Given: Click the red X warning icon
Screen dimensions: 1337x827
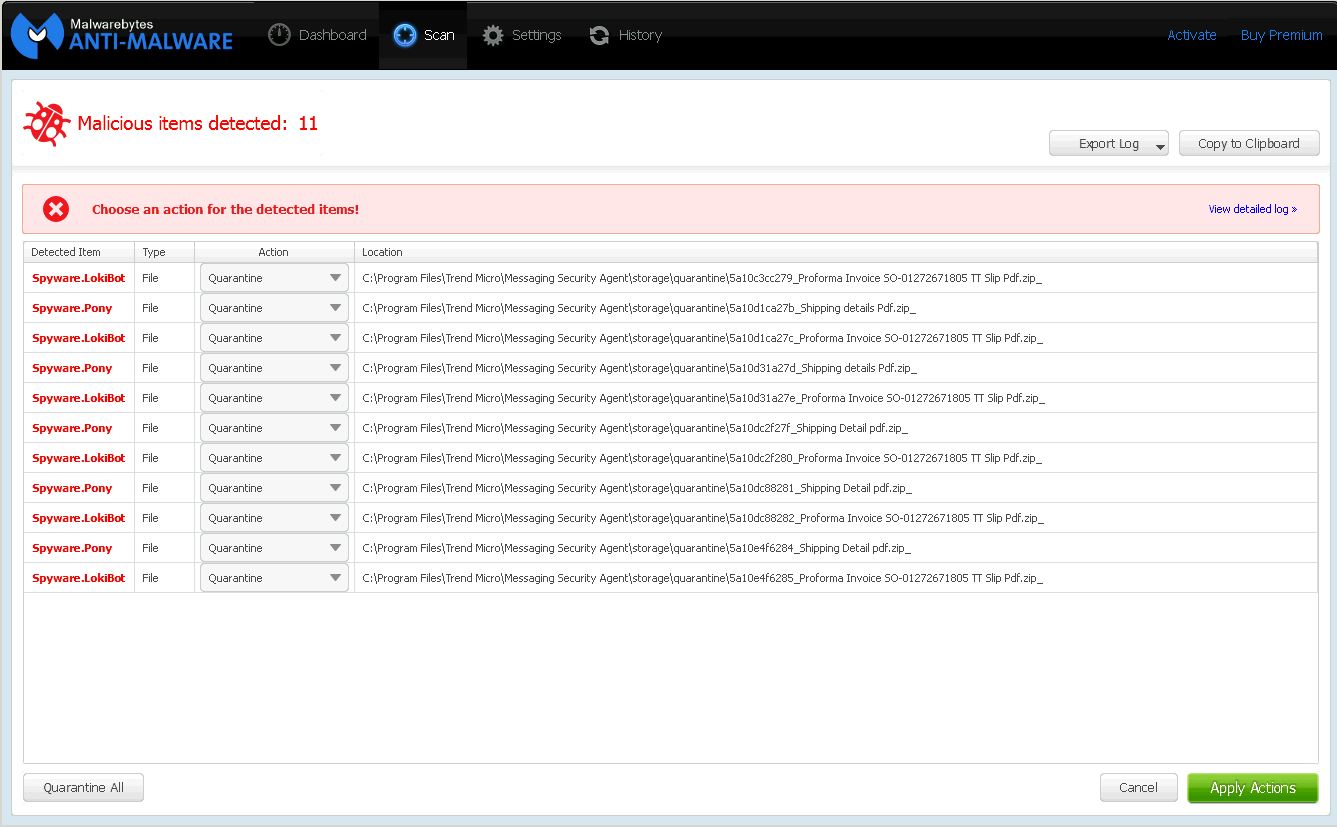Looking at the screenshot, I should point(56,209).
